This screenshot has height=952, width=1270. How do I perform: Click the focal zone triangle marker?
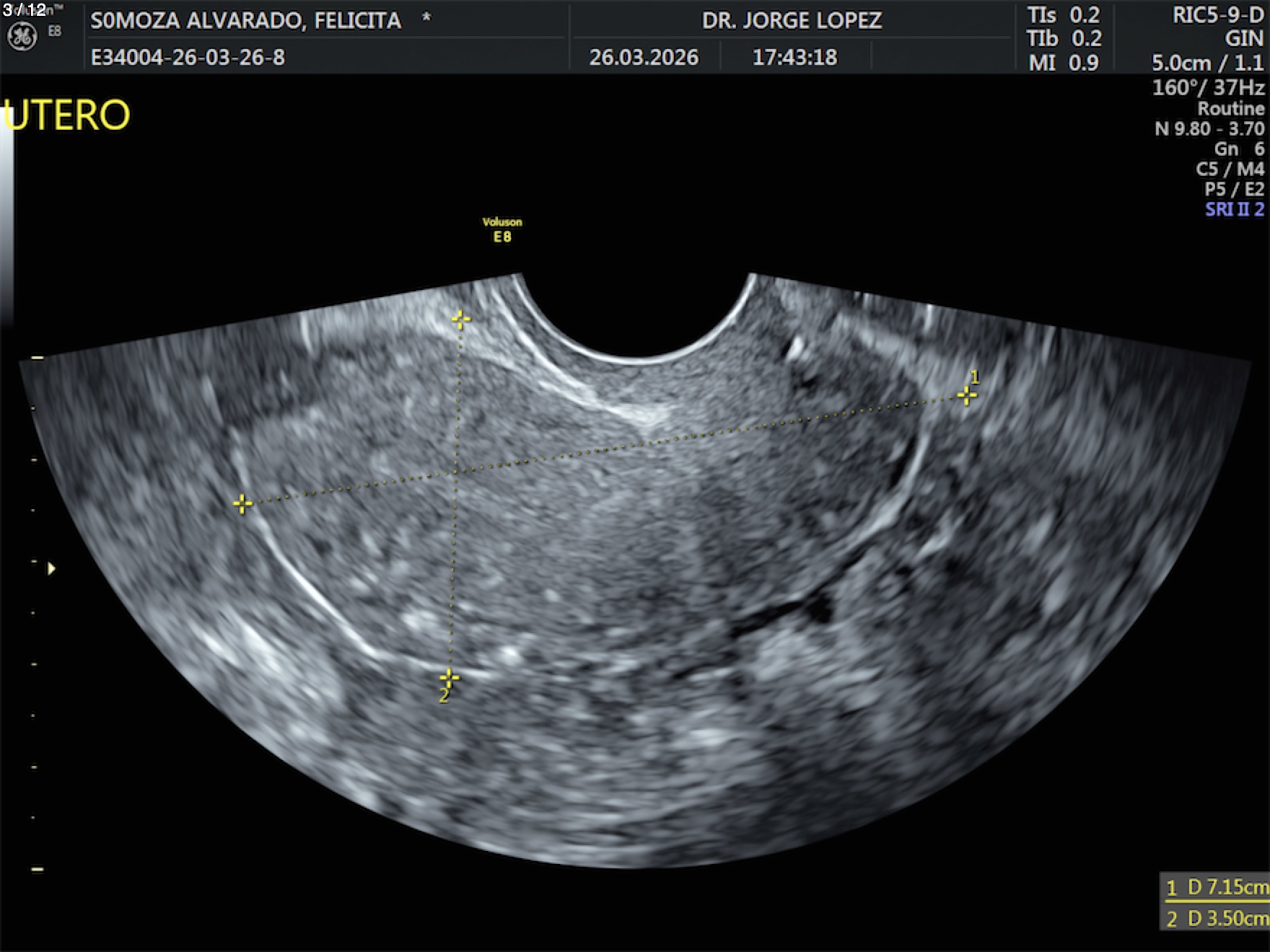click(x=51, y=569)
